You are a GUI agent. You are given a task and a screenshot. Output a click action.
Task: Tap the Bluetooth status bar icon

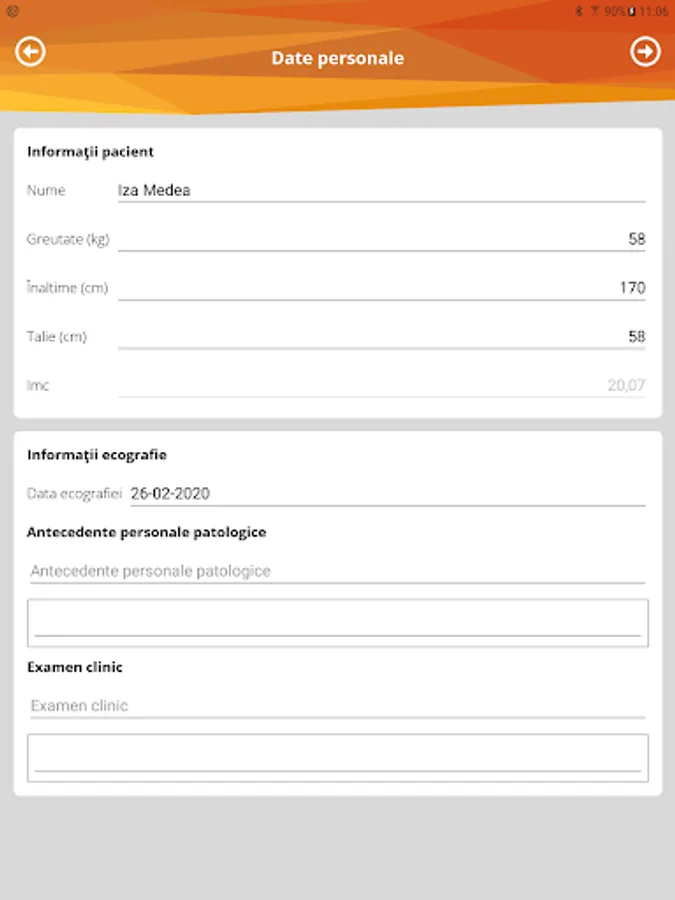(578, 11)
